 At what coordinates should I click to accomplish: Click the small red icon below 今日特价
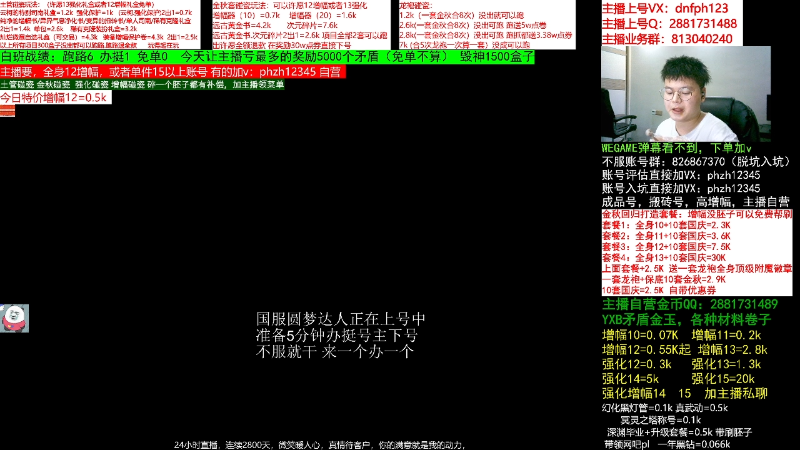7,111
